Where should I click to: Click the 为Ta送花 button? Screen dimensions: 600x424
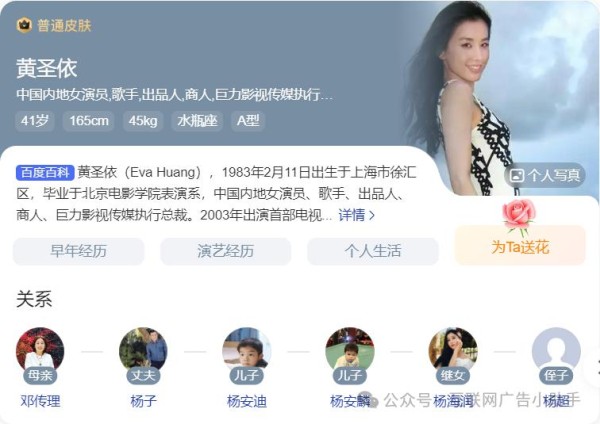(520, 247)
